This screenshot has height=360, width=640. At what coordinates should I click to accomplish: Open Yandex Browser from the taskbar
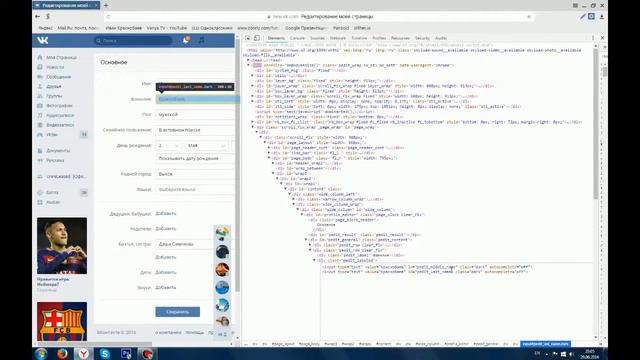coord(83,353)
